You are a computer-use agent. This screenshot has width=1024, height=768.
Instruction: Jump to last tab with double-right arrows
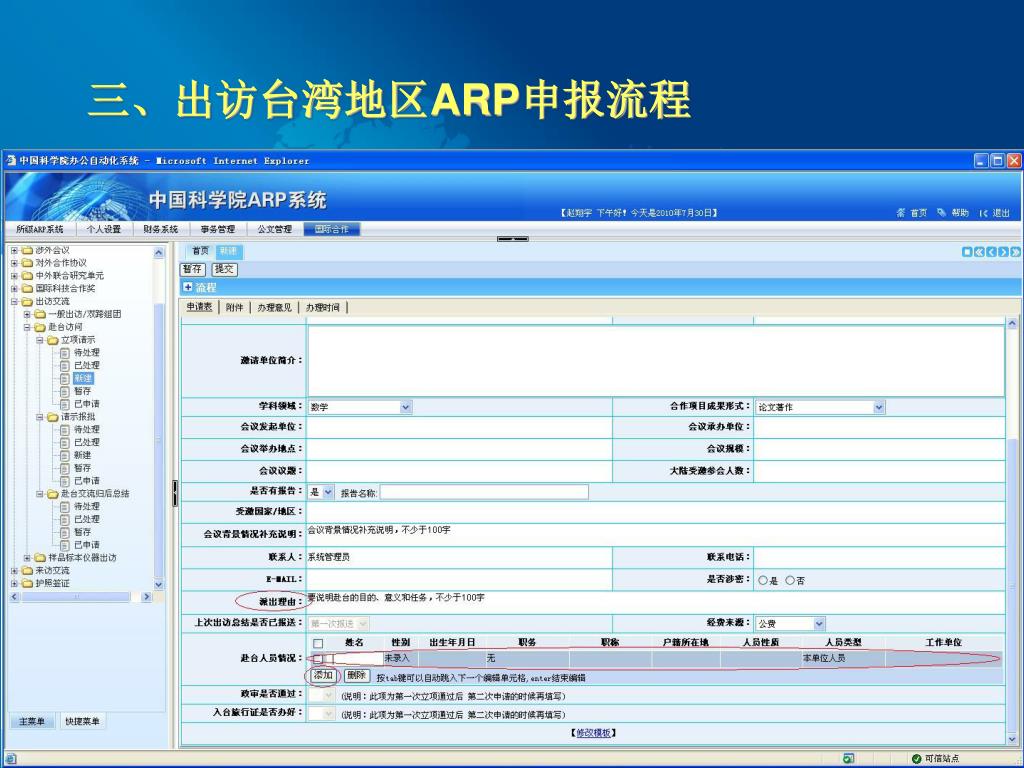coord(1016,252)
